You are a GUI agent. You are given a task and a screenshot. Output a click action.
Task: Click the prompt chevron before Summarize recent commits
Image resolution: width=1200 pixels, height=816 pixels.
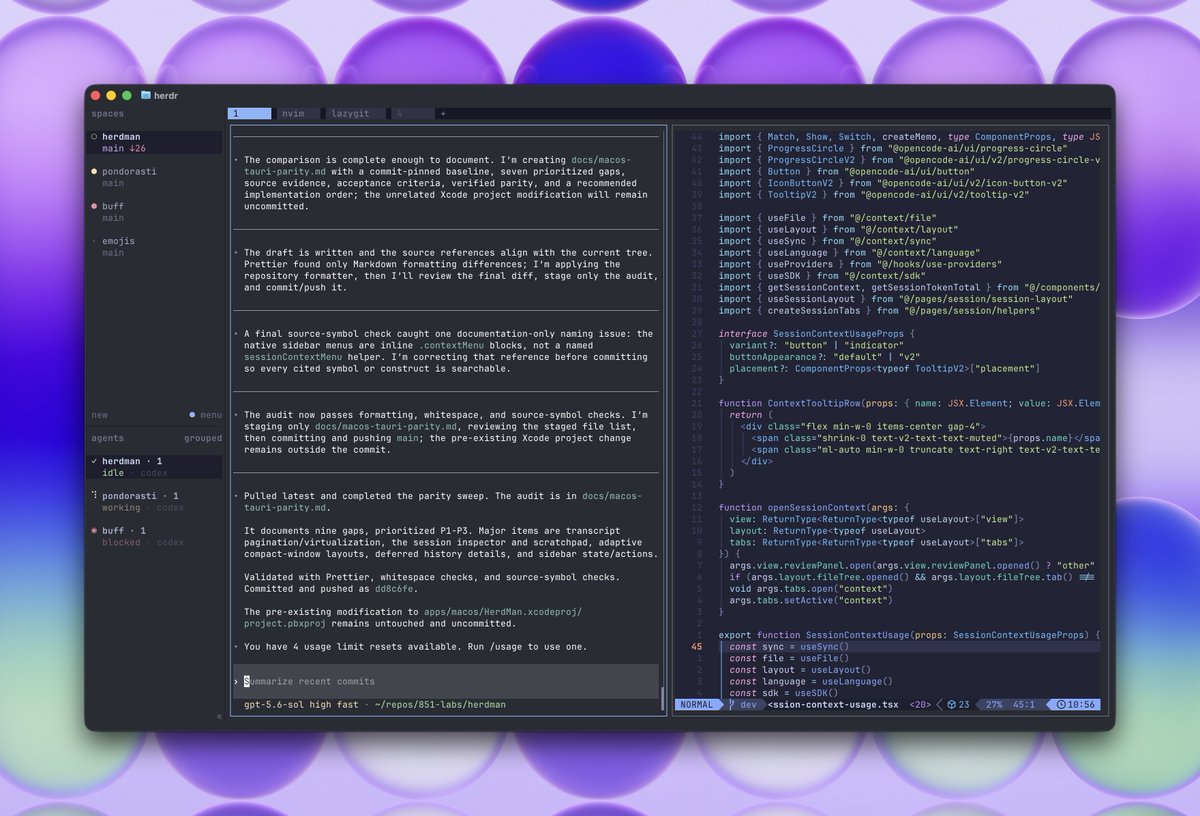(237, 681)
